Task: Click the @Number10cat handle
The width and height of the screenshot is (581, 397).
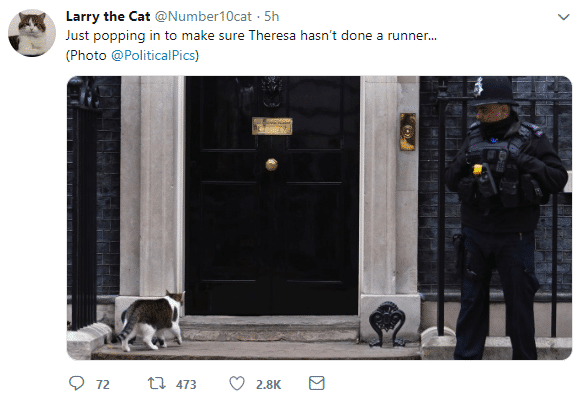Action: [x=203, y=17]
